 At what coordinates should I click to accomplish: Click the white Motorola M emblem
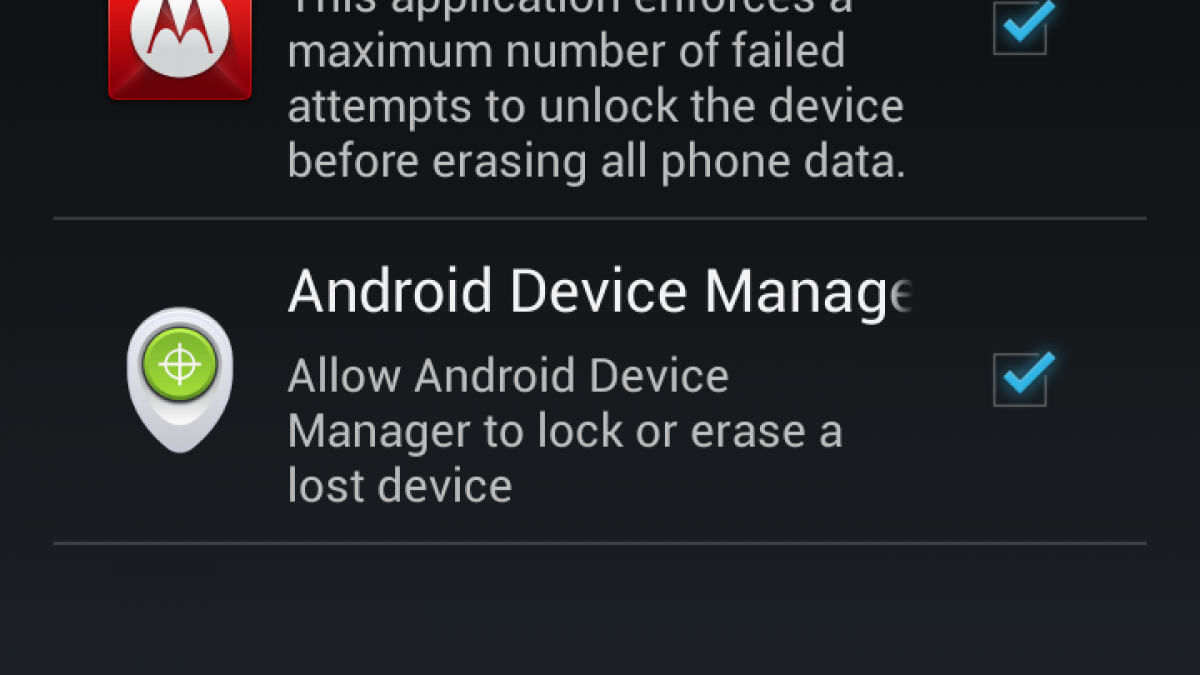[180, 35]
